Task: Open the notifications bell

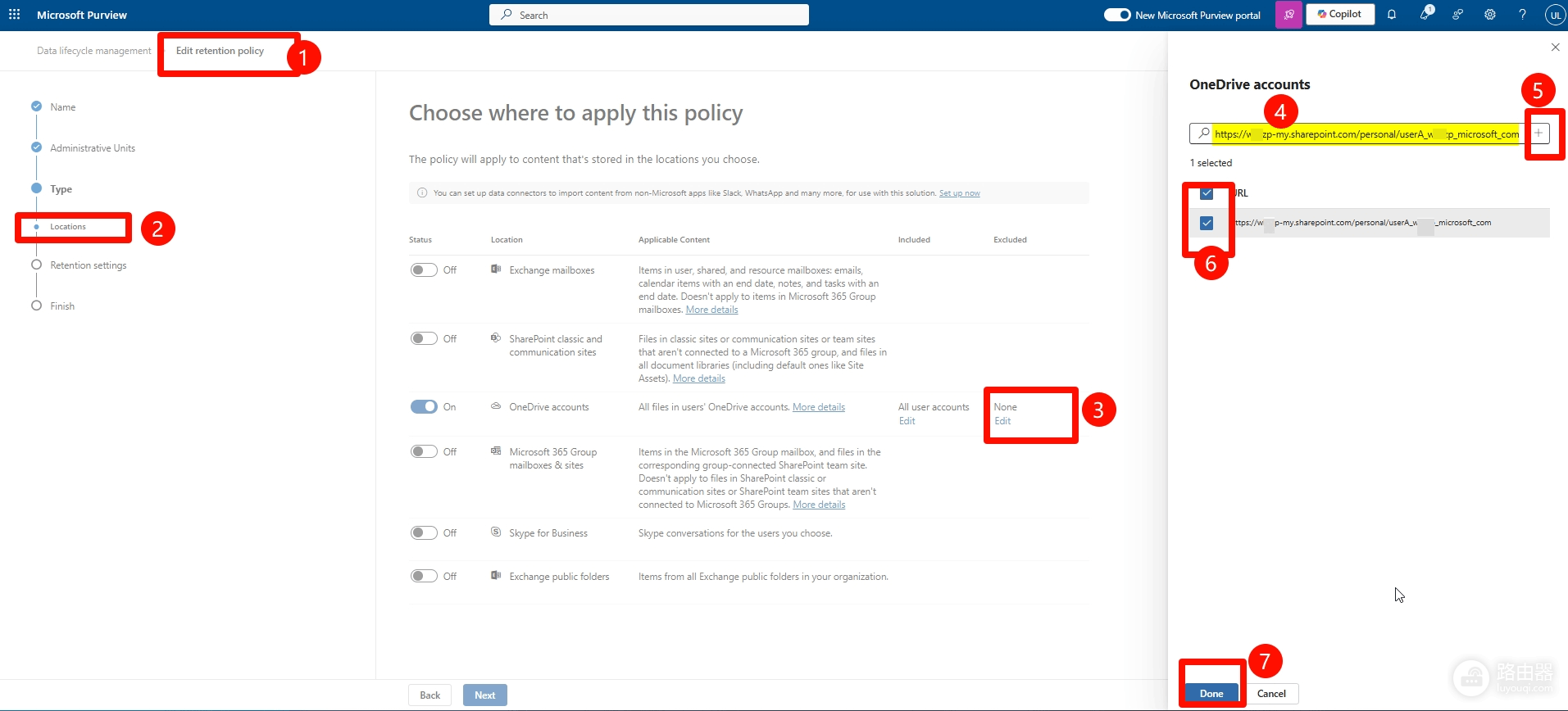Action: [x=1392, y=15]
